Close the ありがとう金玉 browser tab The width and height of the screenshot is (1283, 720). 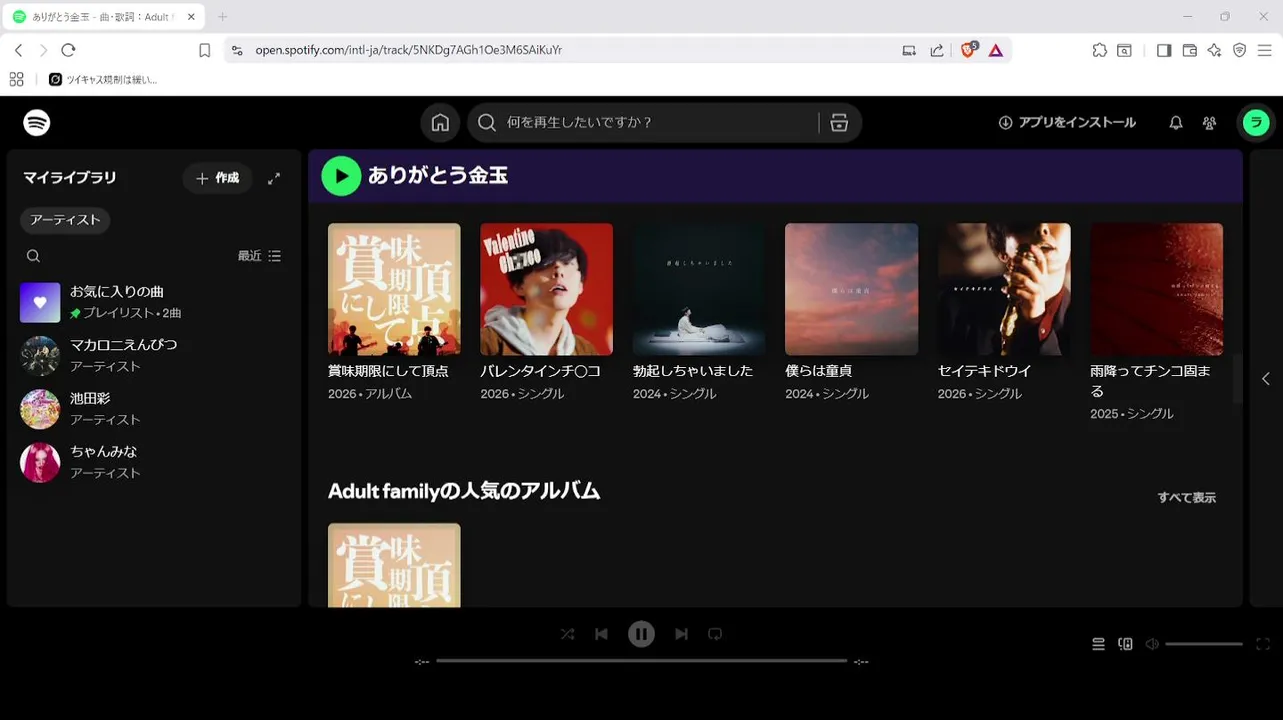coord(191,17)
